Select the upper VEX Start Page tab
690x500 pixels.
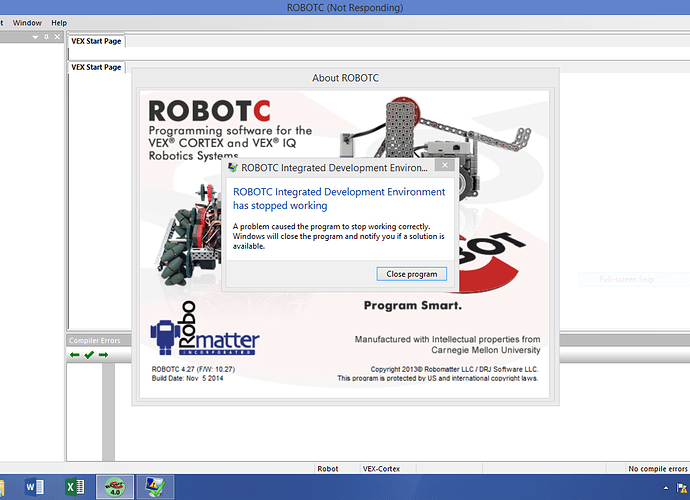coord(96,41)
